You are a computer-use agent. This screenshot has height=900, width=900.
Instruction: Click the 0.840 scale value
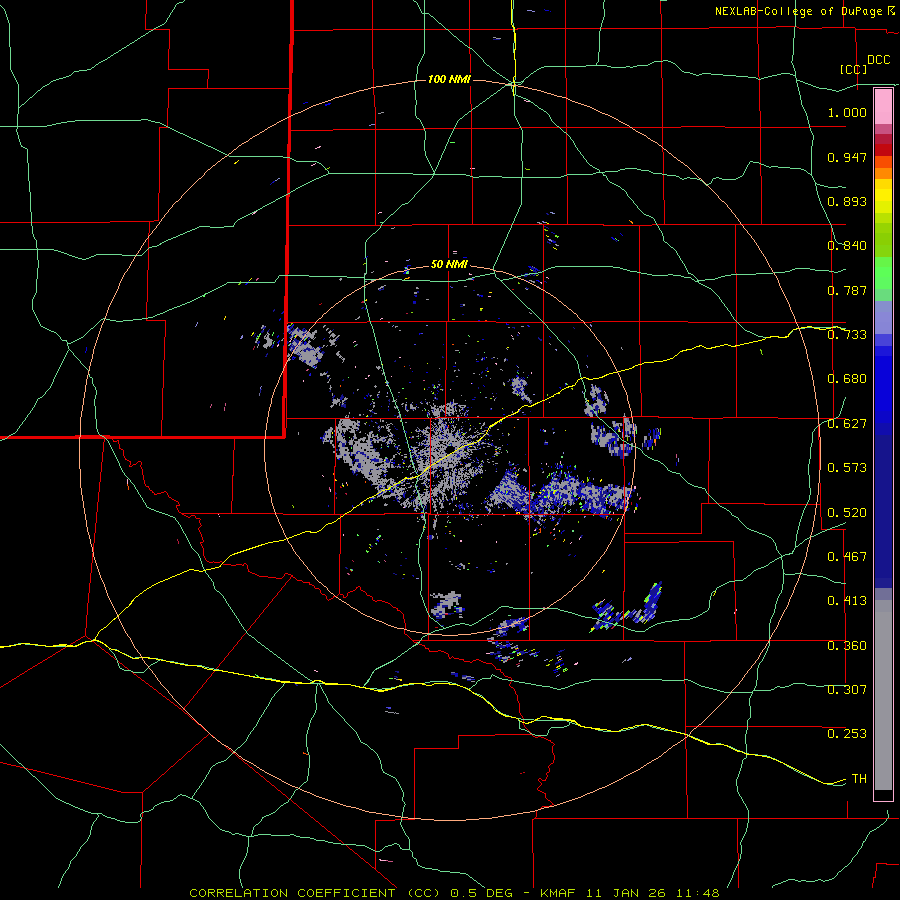(847, 246)
